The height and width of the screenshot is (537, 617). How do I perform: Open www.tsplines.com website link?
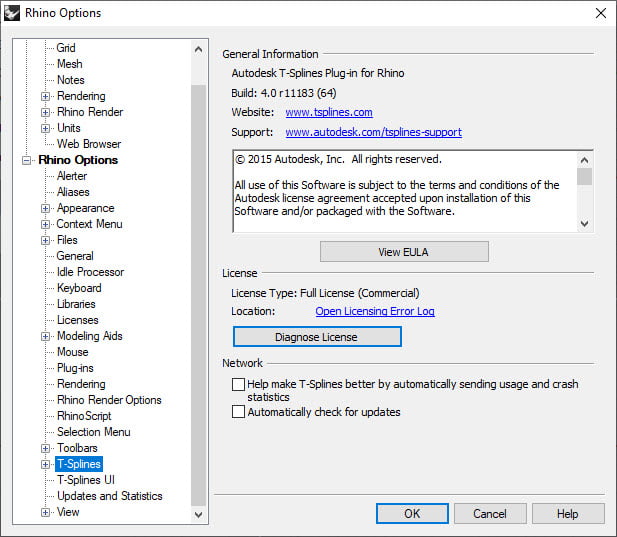(x=329, y=113)
